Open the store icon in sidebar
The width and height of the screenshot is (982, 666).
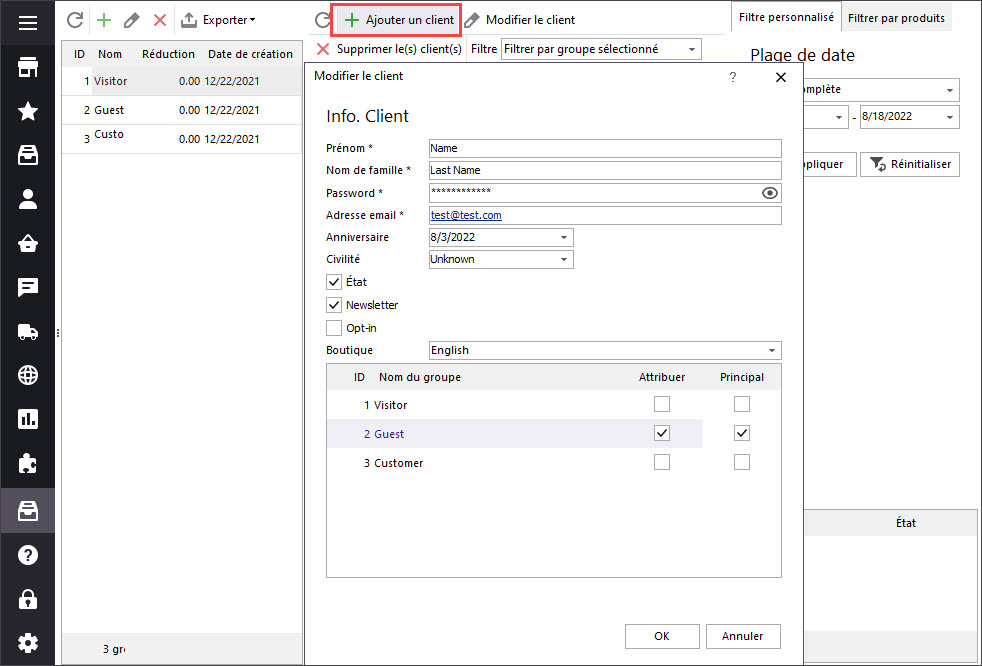[28, 67]
